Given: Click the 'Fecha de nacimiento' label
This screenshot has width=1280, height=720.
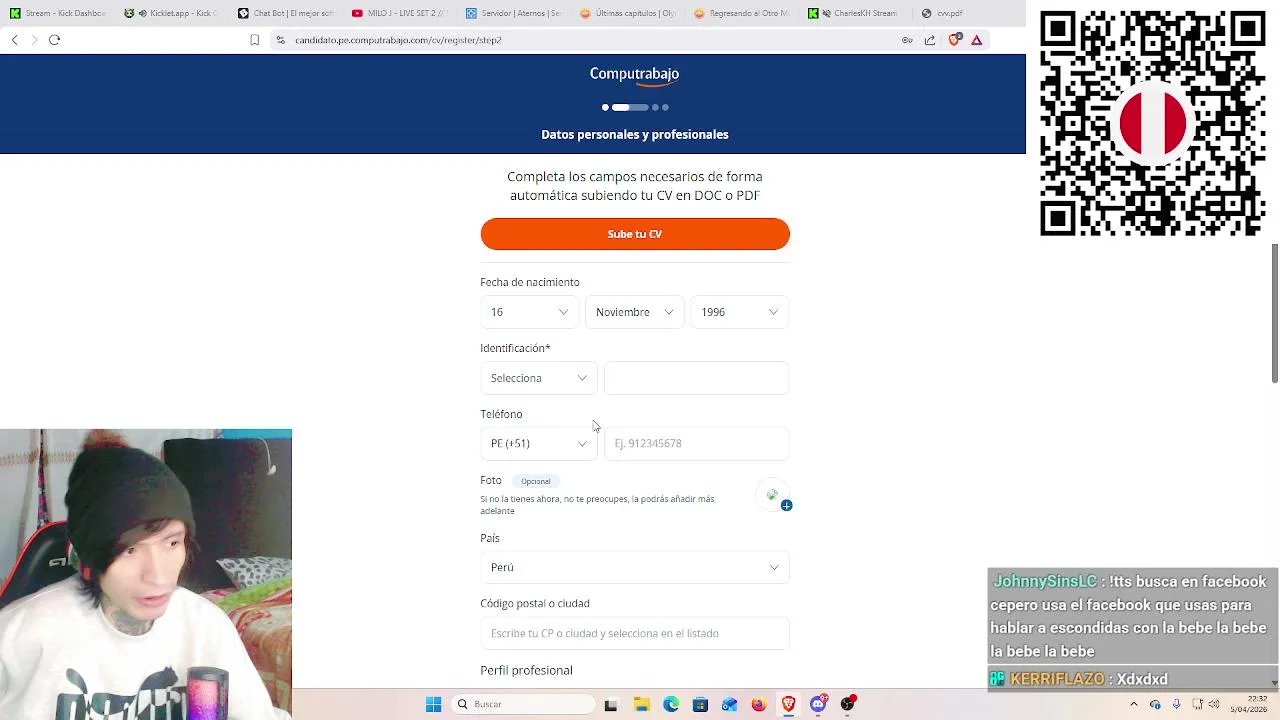Looking at the screenshot, I should pos(530,282).
